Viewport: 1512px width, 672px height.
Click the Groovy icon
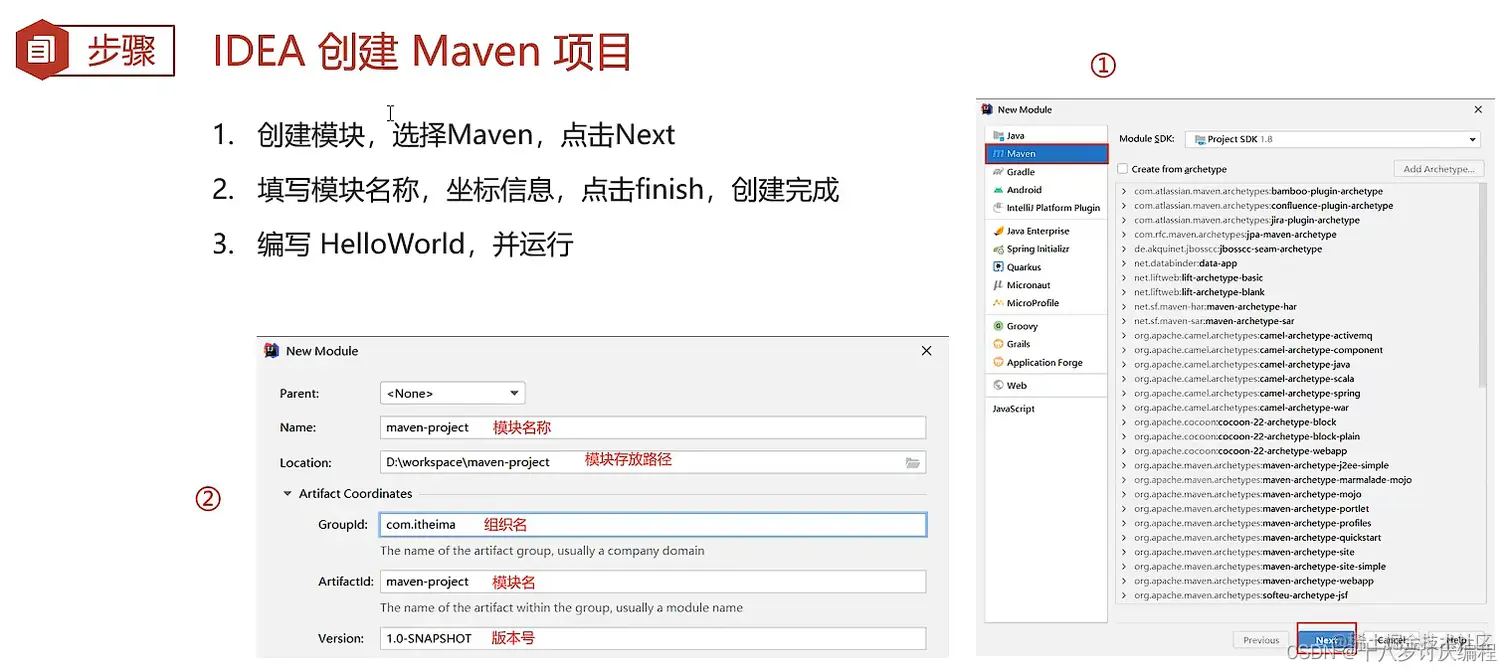click(x=998, y=326)
